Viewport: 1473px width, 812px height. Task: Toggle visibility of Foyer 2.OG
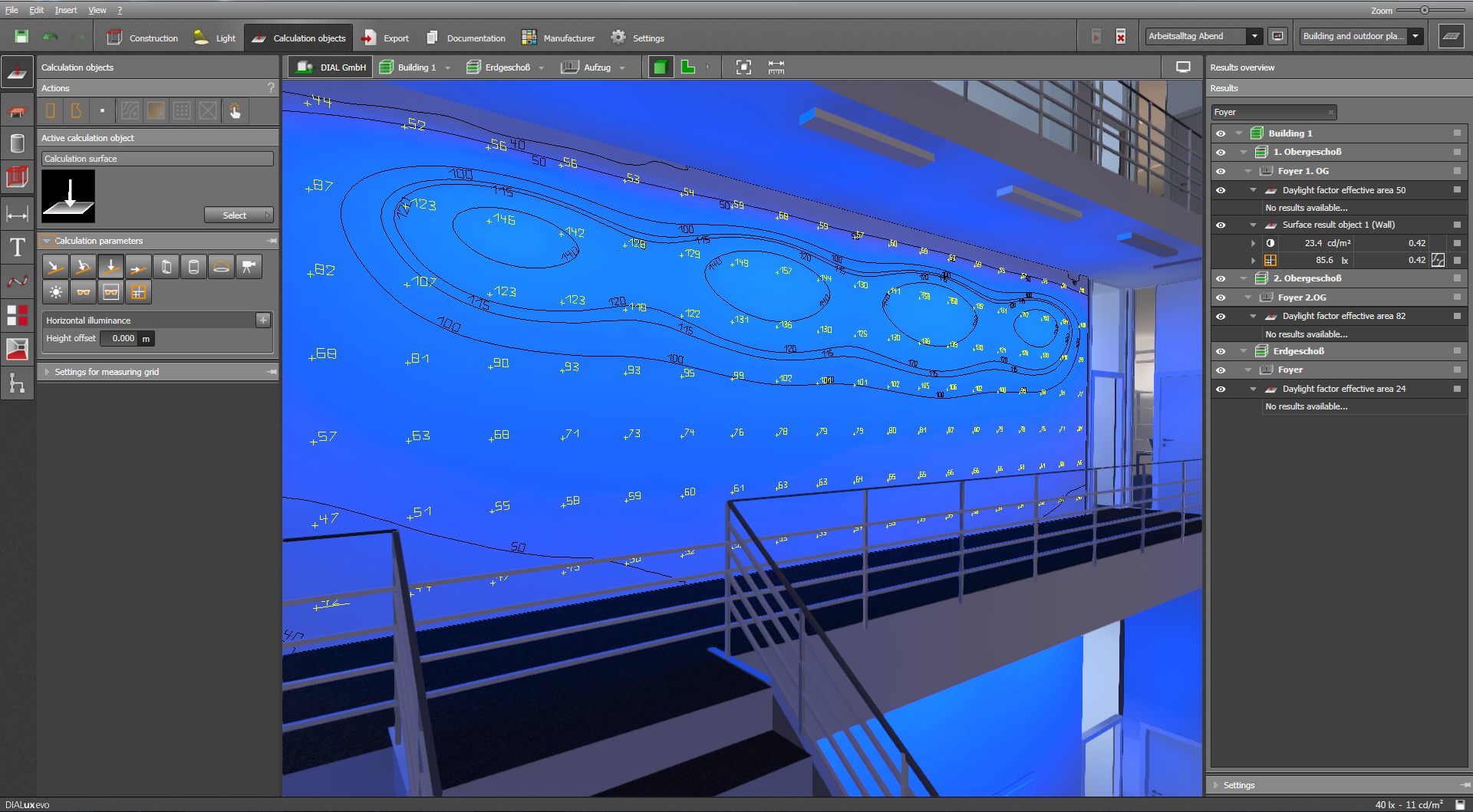tap(1221, 298)
